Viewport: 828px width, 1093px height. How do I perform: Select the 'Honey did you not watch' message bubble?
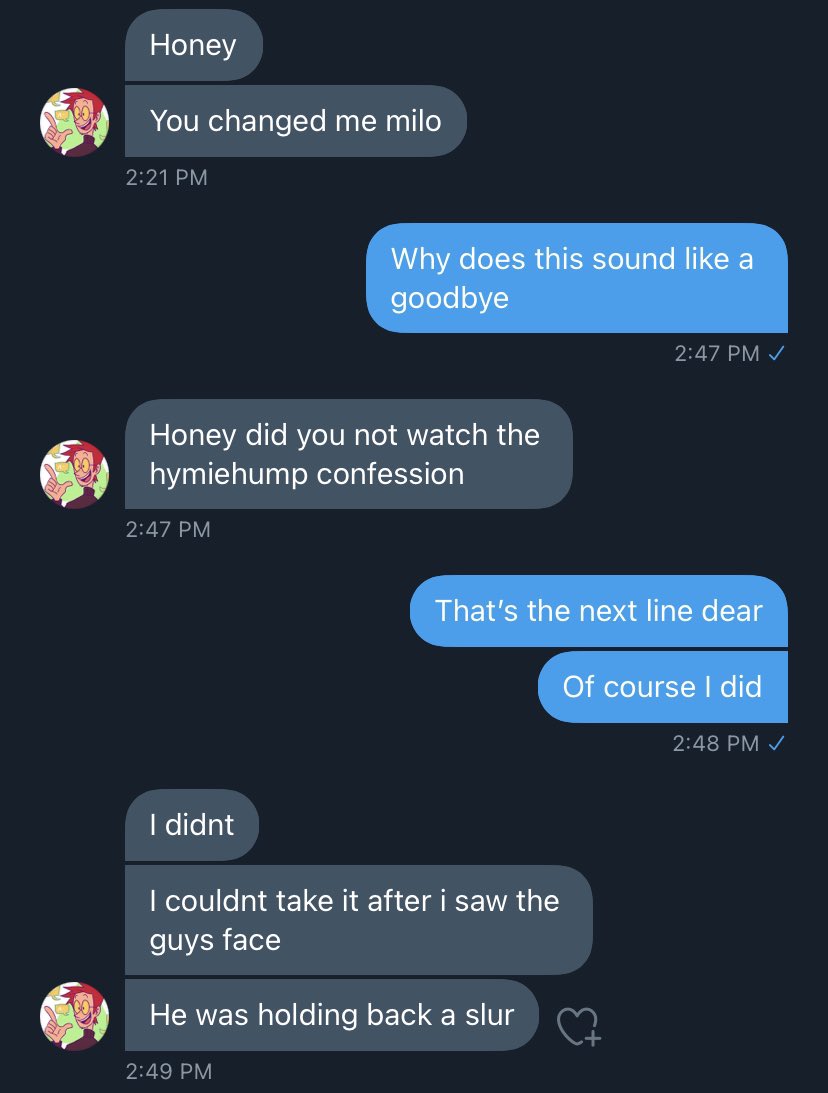click(x=348, y=454)
